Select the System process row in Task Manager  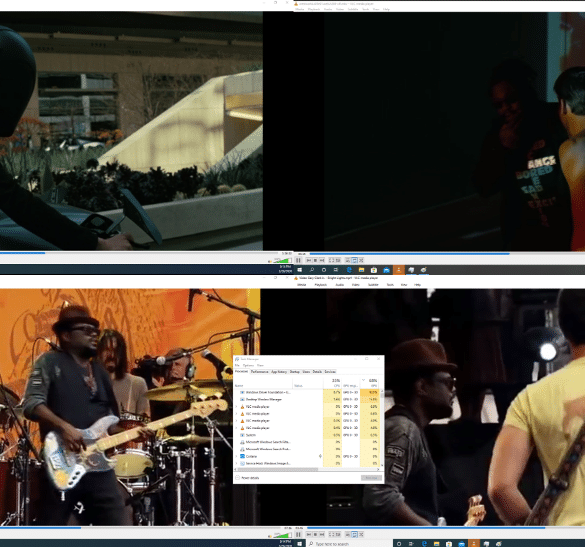click(x=307, y=435)
